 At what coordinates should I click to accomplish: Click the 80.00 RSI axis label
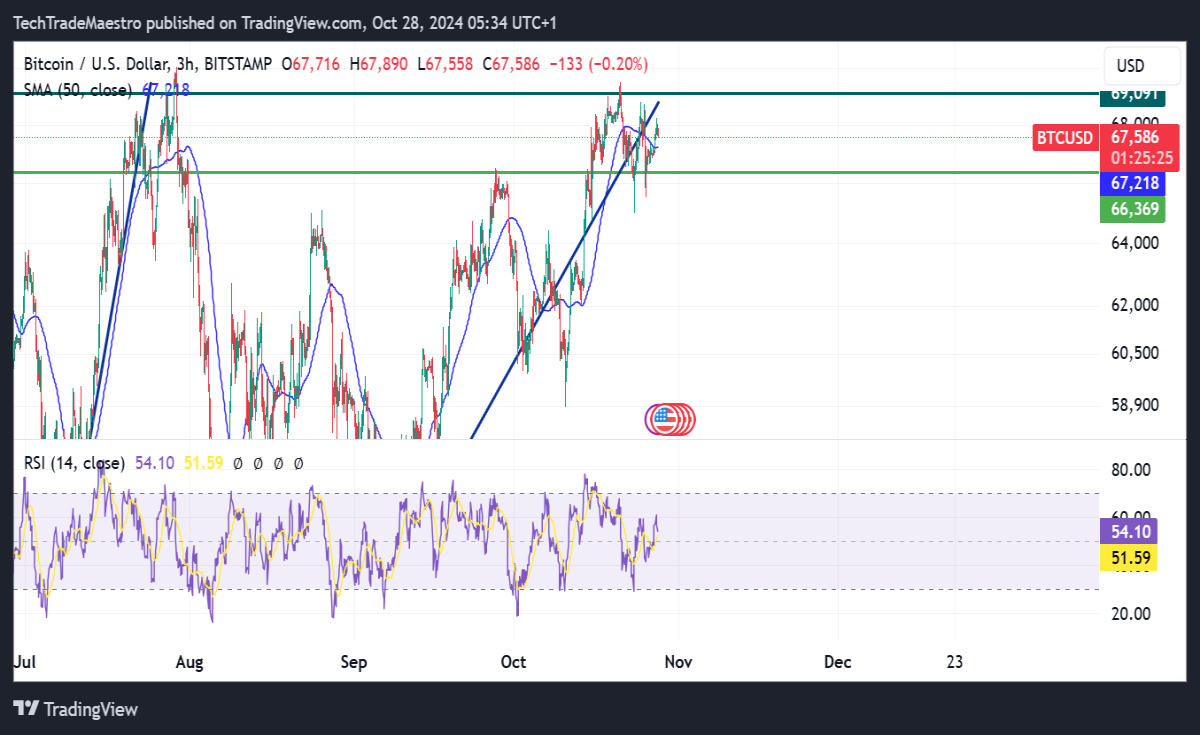click(x=1130, y=470)
